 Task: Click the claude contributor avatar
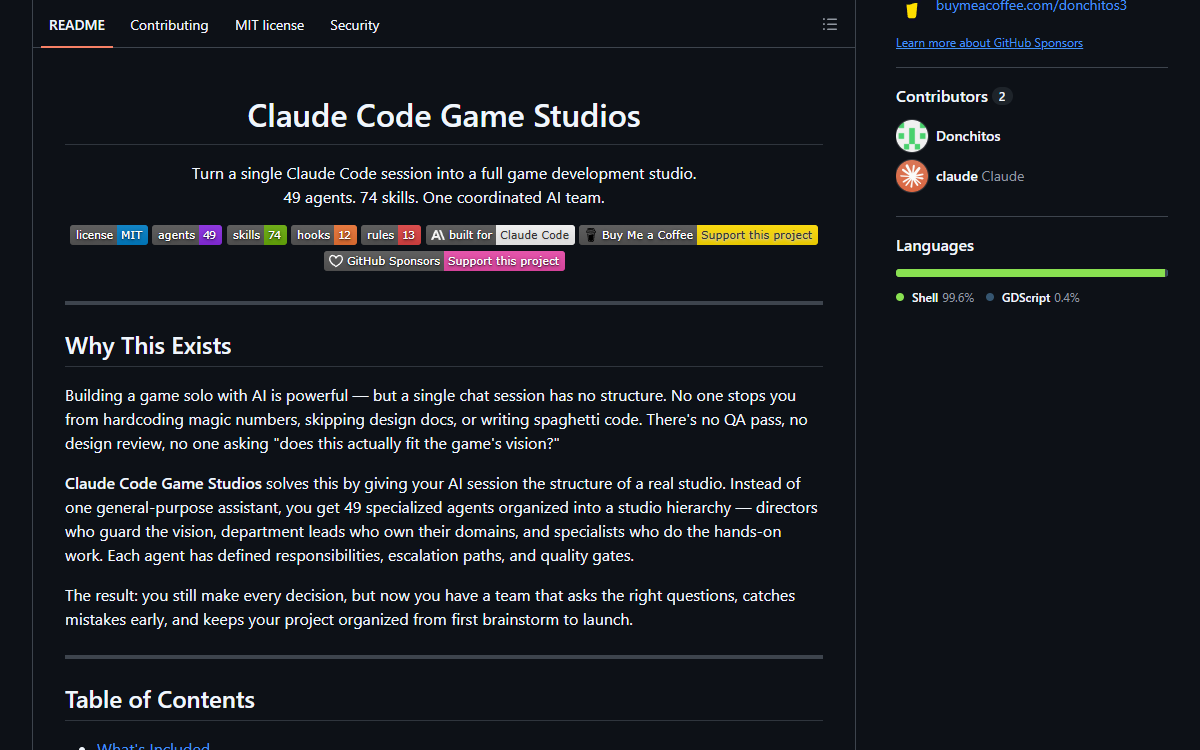[912, 176]
